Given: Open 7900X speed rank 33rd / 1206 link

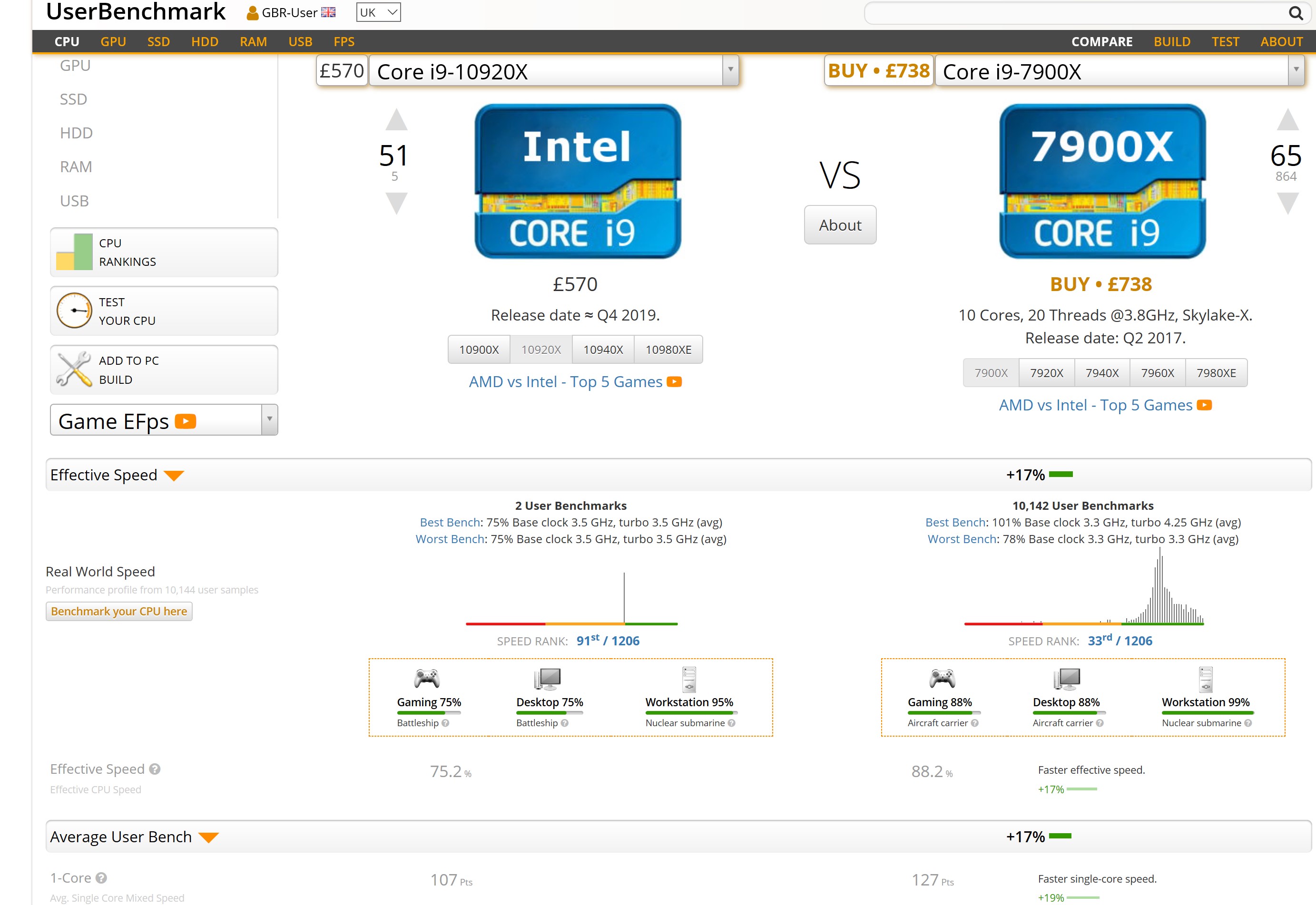Looking at the screenshot, I should pos(1120,641).
